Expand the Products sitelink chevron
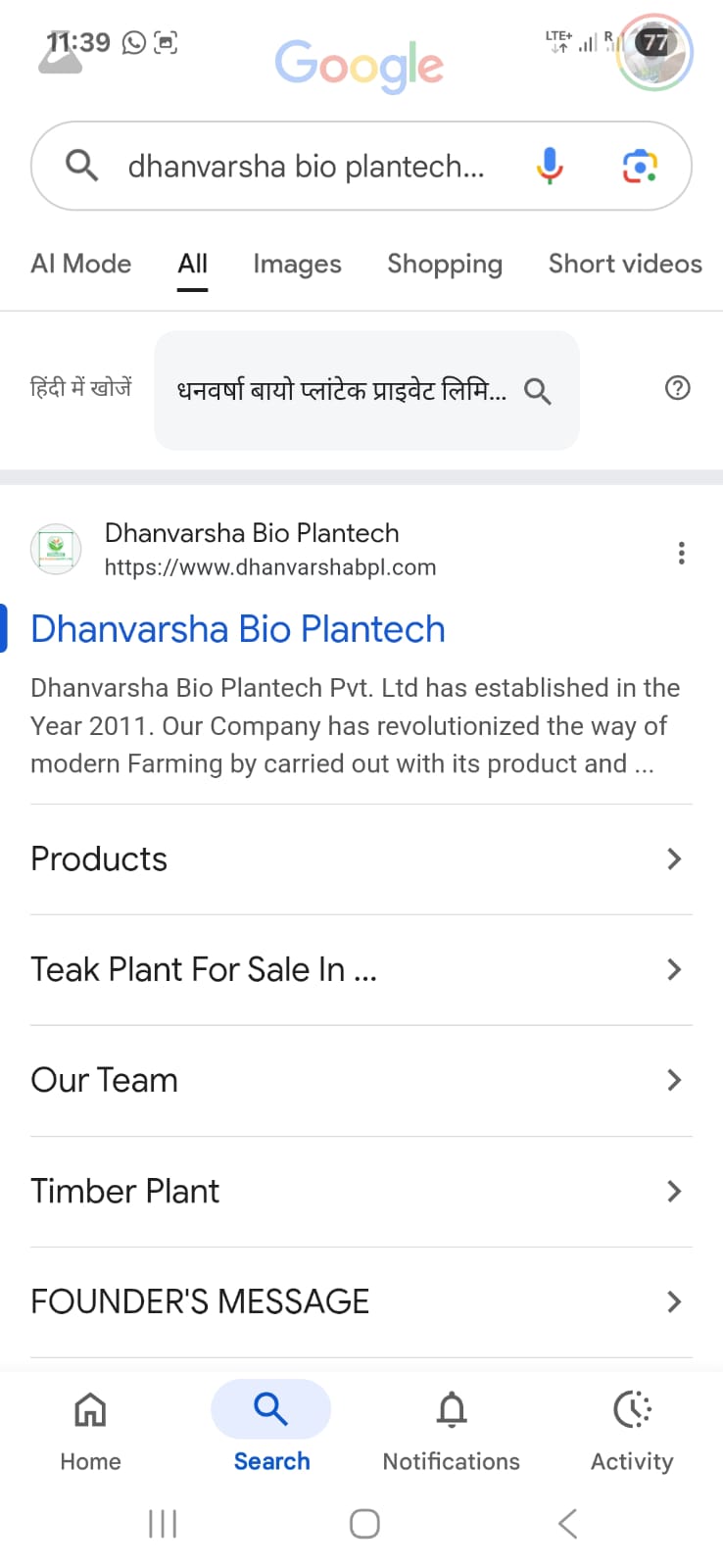This screenshot has height=1568, width=723. click(x=673, y=859)
